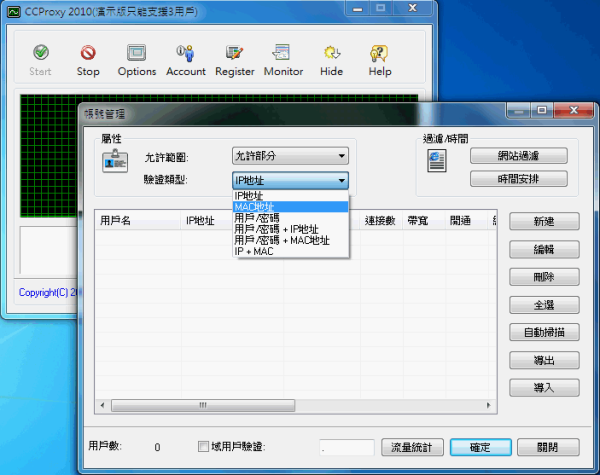The image size is (600, 475).
Task: Click the 關閉 button
Action: coord(548,447)
